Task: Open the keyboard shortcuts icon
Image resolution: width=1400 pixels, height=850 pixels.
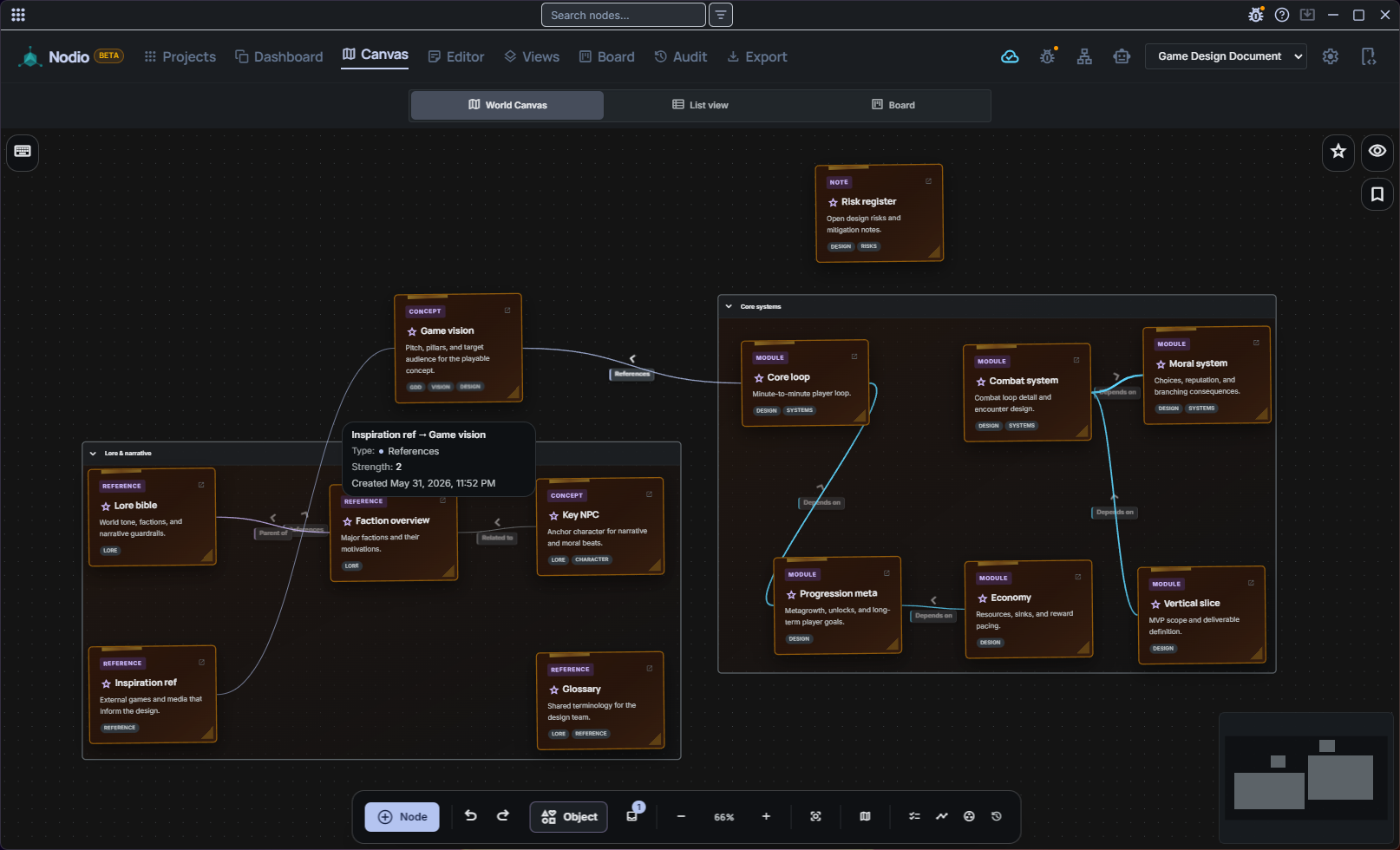Action: 23,152
